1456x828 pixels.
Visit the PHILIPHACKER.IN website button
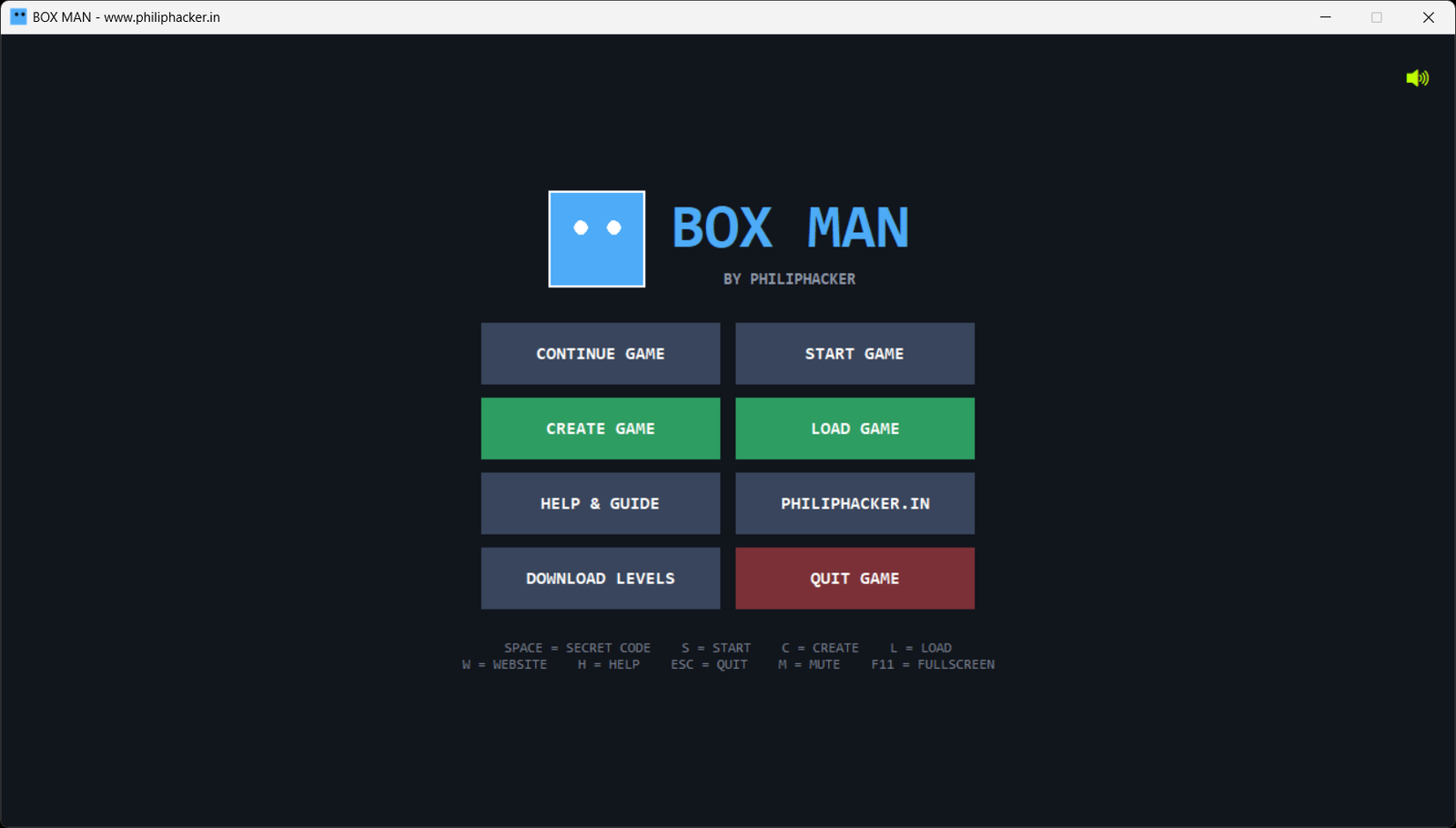pyautogui.click(x=854, y=503)
